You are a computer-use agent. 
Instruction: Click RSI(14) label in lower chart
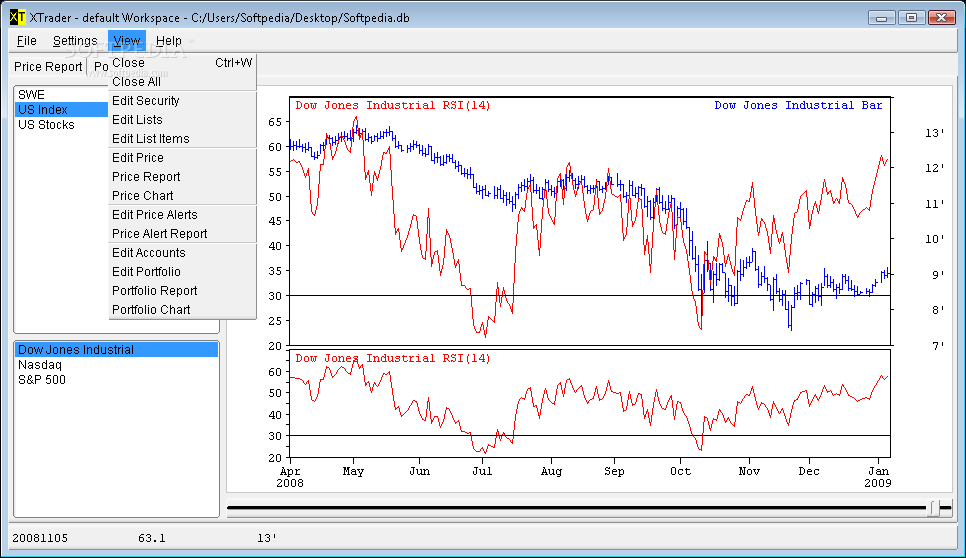[x=392, y=358]
